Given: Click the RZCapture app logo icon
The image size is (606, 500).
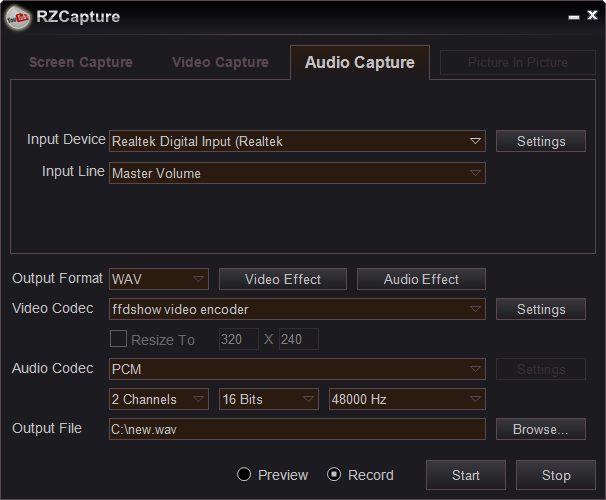Looking at the screenshot, I should pos(17,17).
